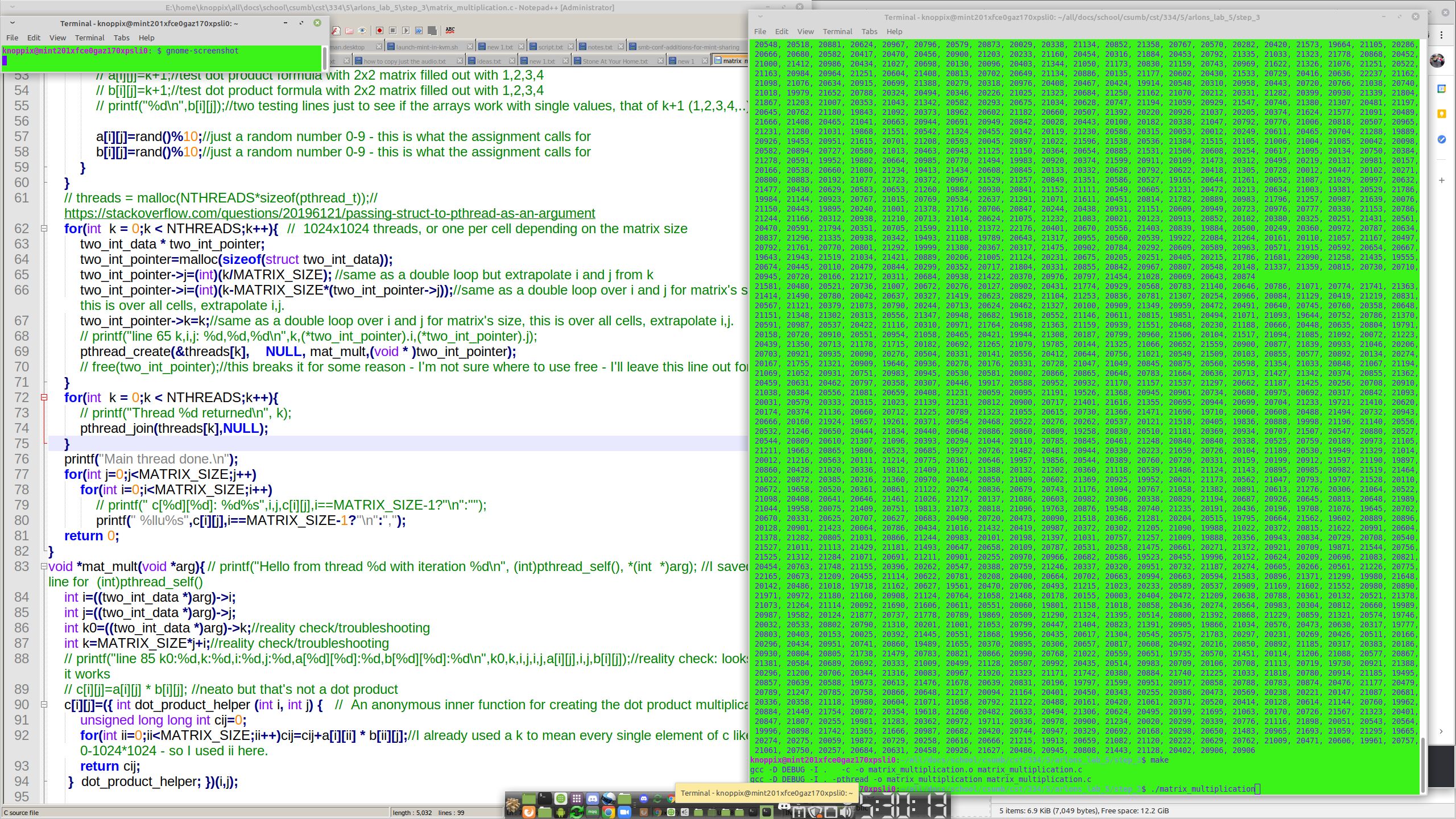Expand the browser side panel chevron
1456x819 pixels.
[x=1441, y=731]
